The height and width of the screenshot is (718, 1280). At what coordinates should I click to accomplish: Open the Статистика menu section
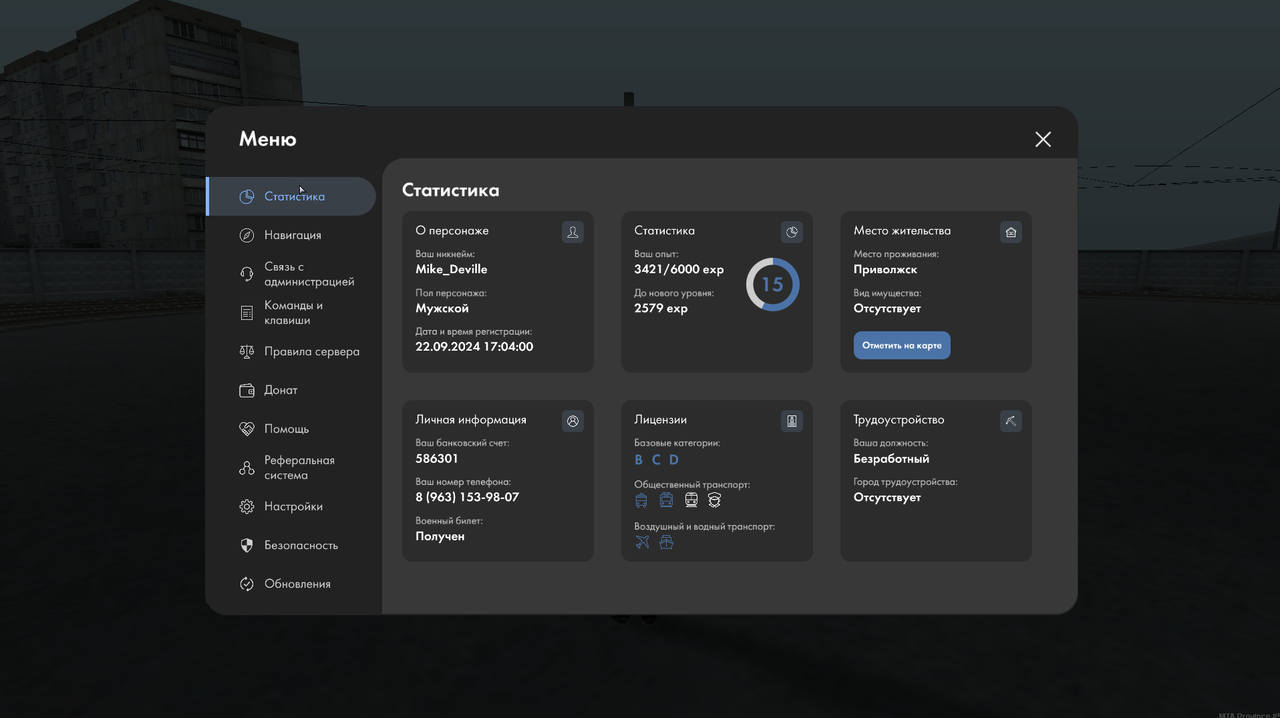[291, 197]
